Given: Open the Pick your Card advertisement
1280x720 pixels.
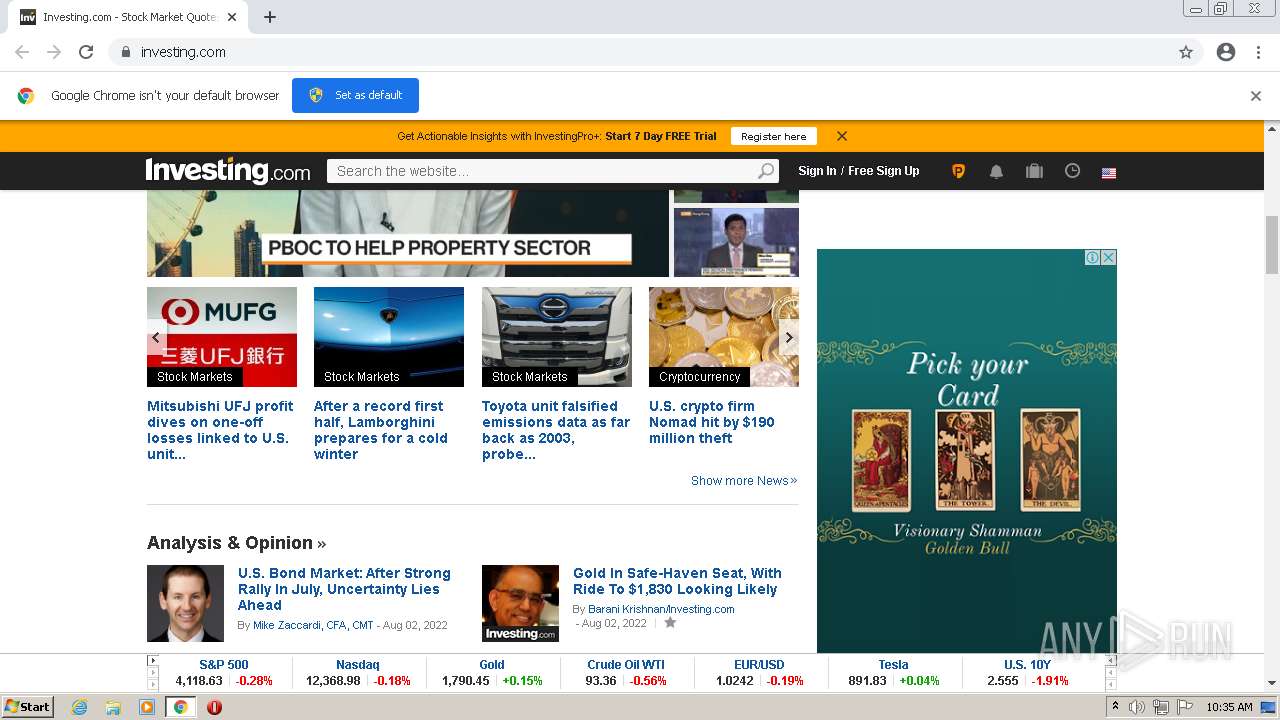Looking at the screenshot, I should click(x=967, y=451).
